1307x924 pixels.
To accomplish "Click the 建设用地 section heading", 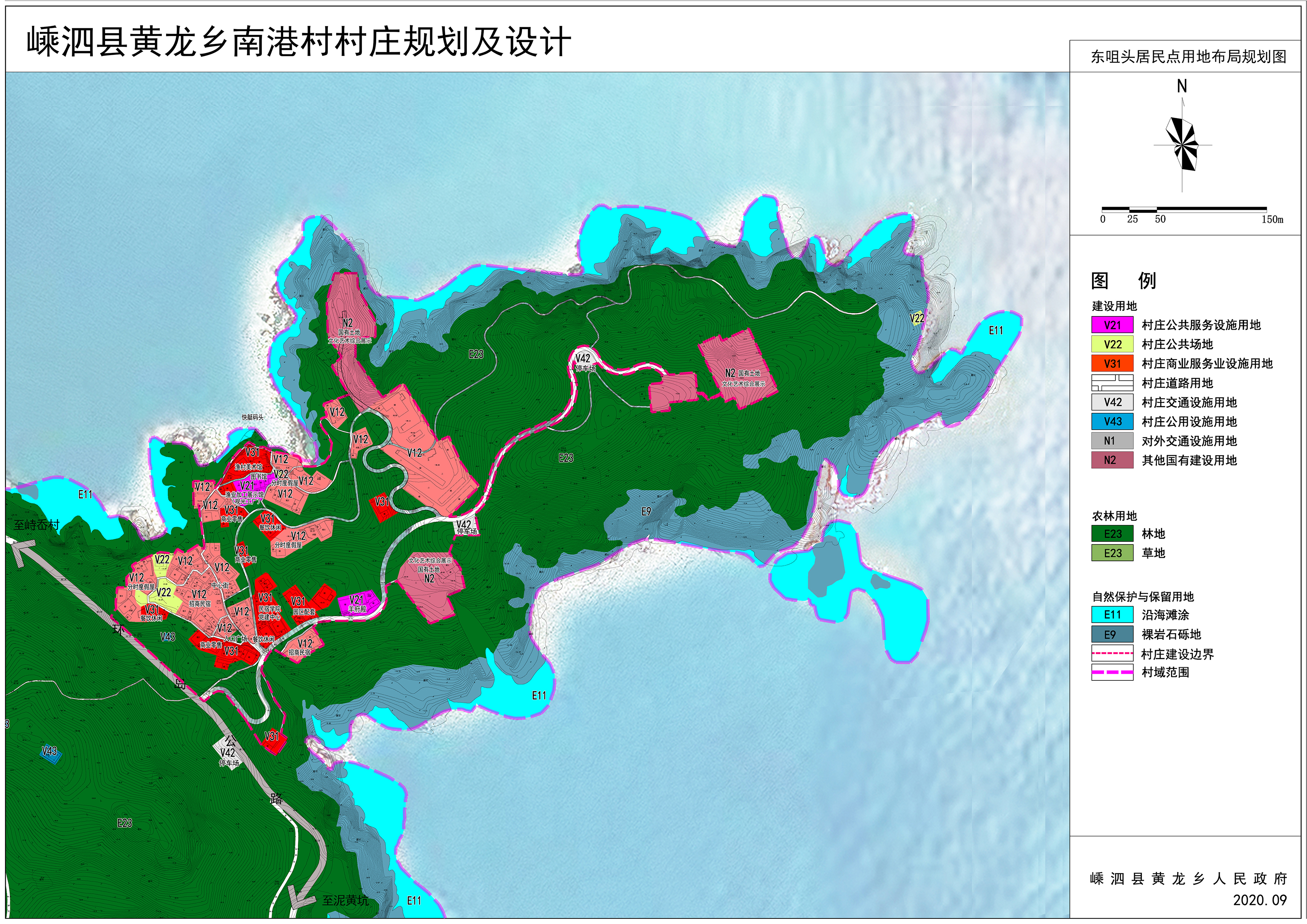I will [1114, 306].
